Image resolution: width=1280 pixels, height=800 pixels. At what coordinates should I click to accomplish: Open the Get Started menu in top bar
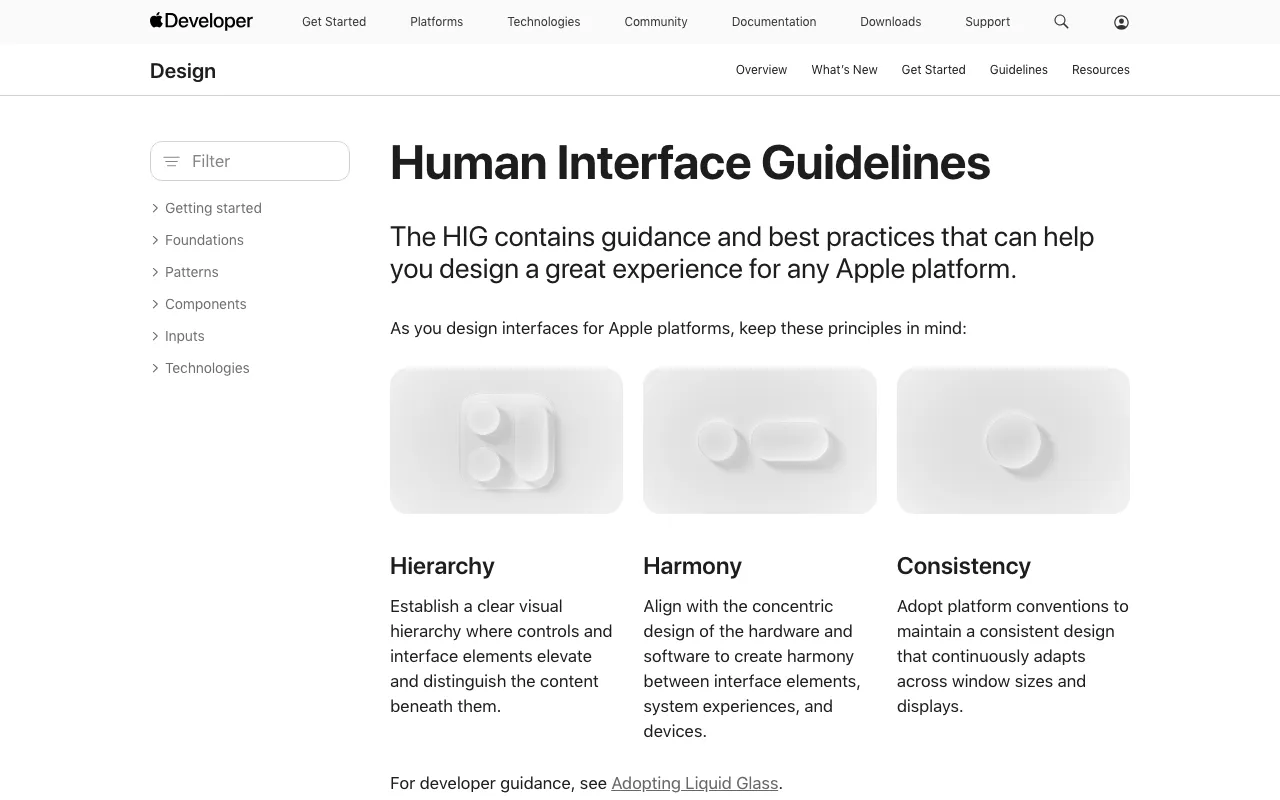pos(334,22)
